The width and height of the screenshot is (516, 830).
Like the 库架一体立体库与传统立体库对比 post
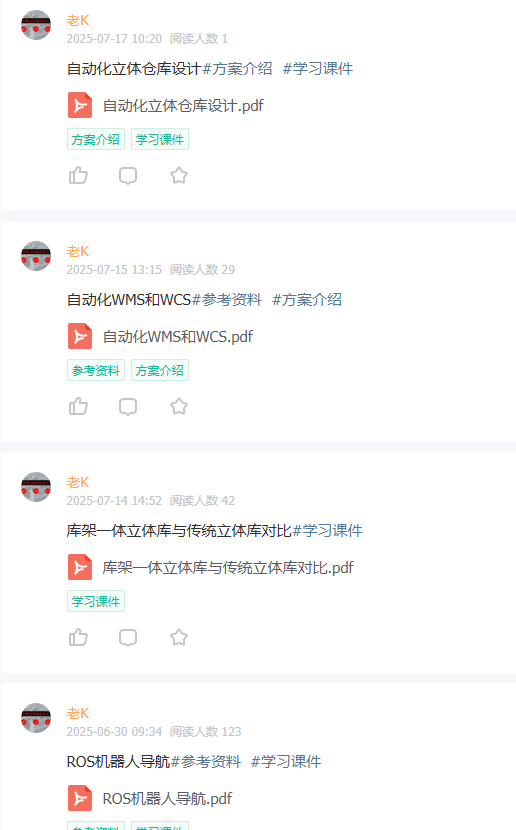pos(78,637)
